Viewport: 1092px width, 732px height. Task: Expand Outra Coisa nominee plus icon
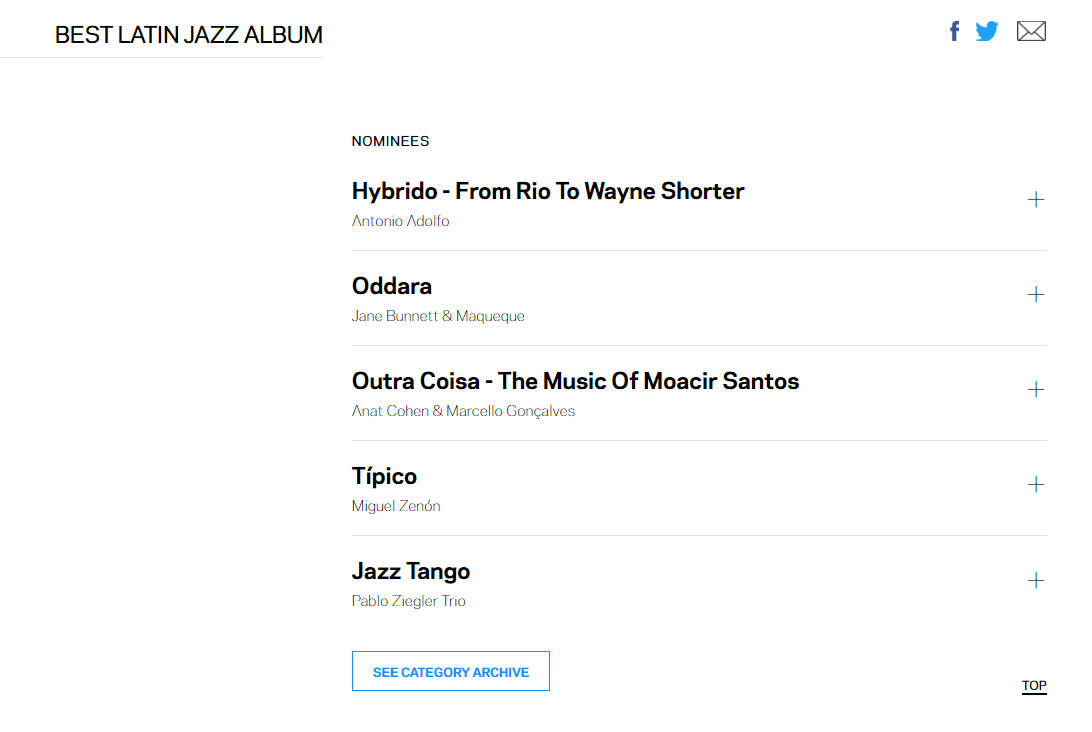pos(1036,389)
